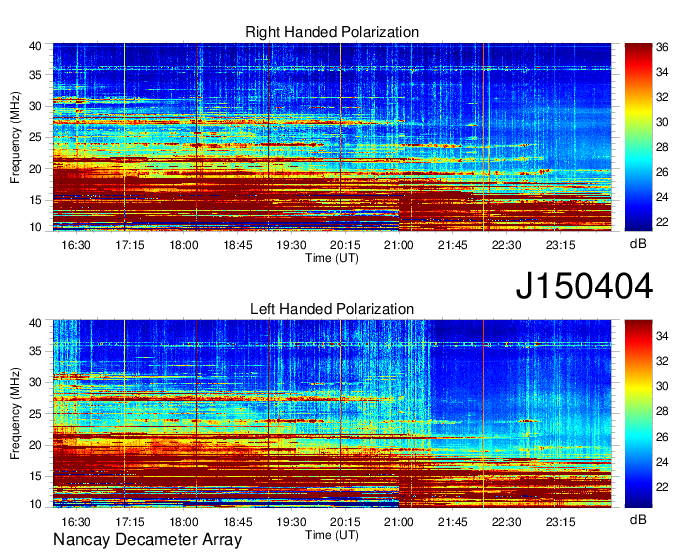Click the "34" value on Right Handed colorbar
Screen dimensions: 680x552
(662, 72)
